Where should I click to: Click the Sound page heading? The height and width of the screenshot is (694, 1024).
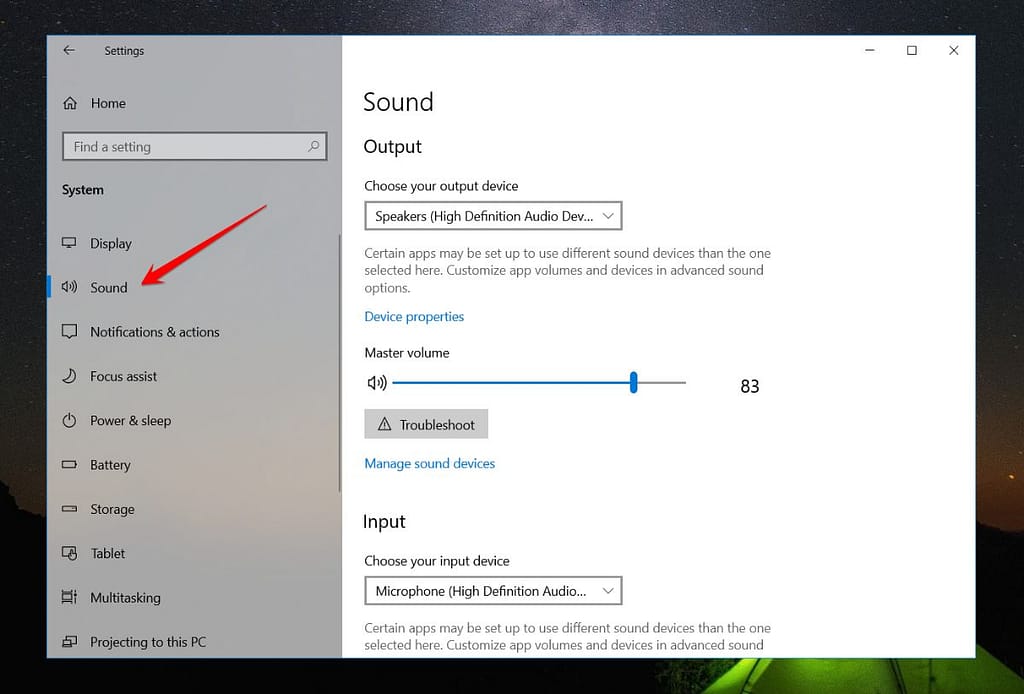398,102
